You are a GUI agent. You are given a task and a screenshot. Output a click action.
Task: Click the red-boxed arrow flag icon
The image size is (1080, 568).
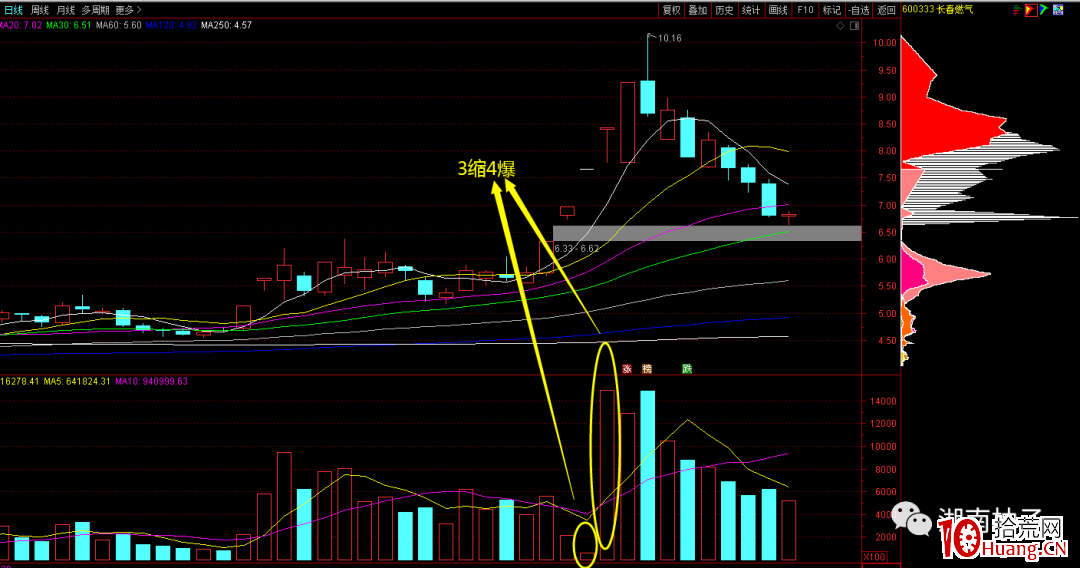pos(1031,10)
